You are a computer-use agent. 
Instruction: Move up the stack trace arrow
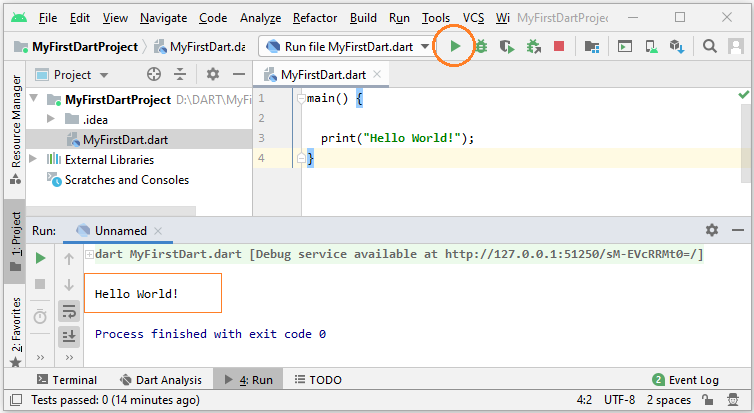click(69, 259)
